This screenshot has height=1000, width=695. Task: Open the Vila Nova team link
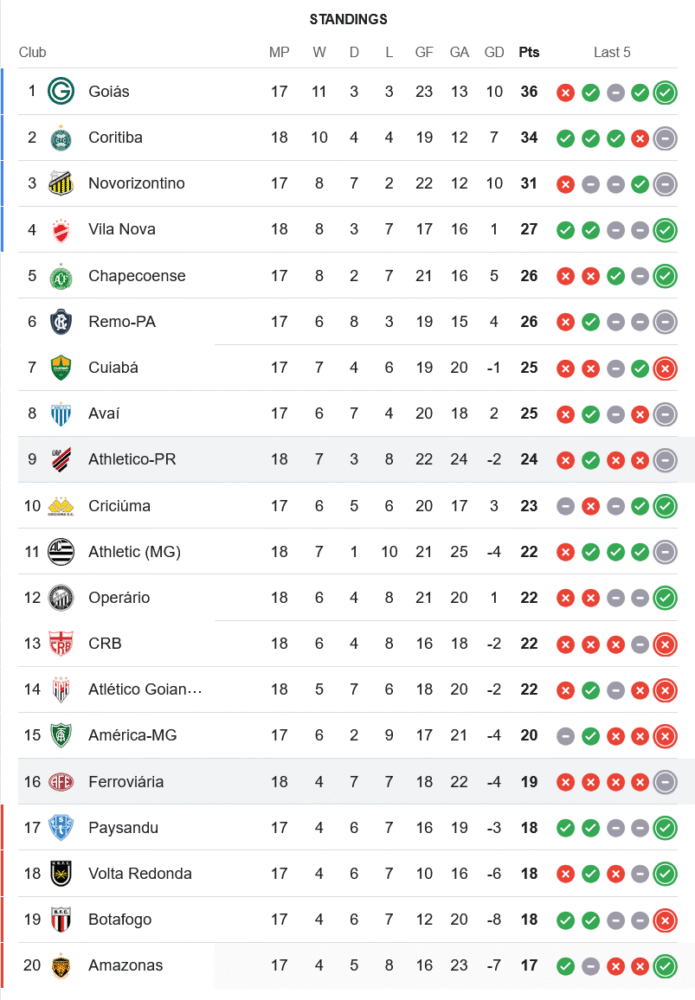122,230
